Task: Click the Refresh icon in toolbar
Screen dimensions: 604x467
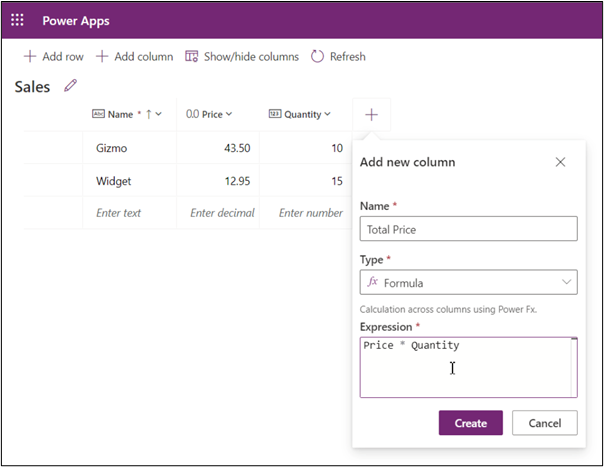Action: [x=318, y=57]
